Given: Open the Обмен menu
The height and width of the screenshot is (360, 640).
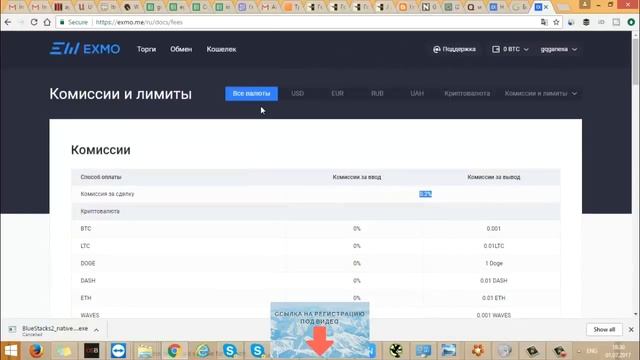Looking at the screenshot, I should coord(181,49).
